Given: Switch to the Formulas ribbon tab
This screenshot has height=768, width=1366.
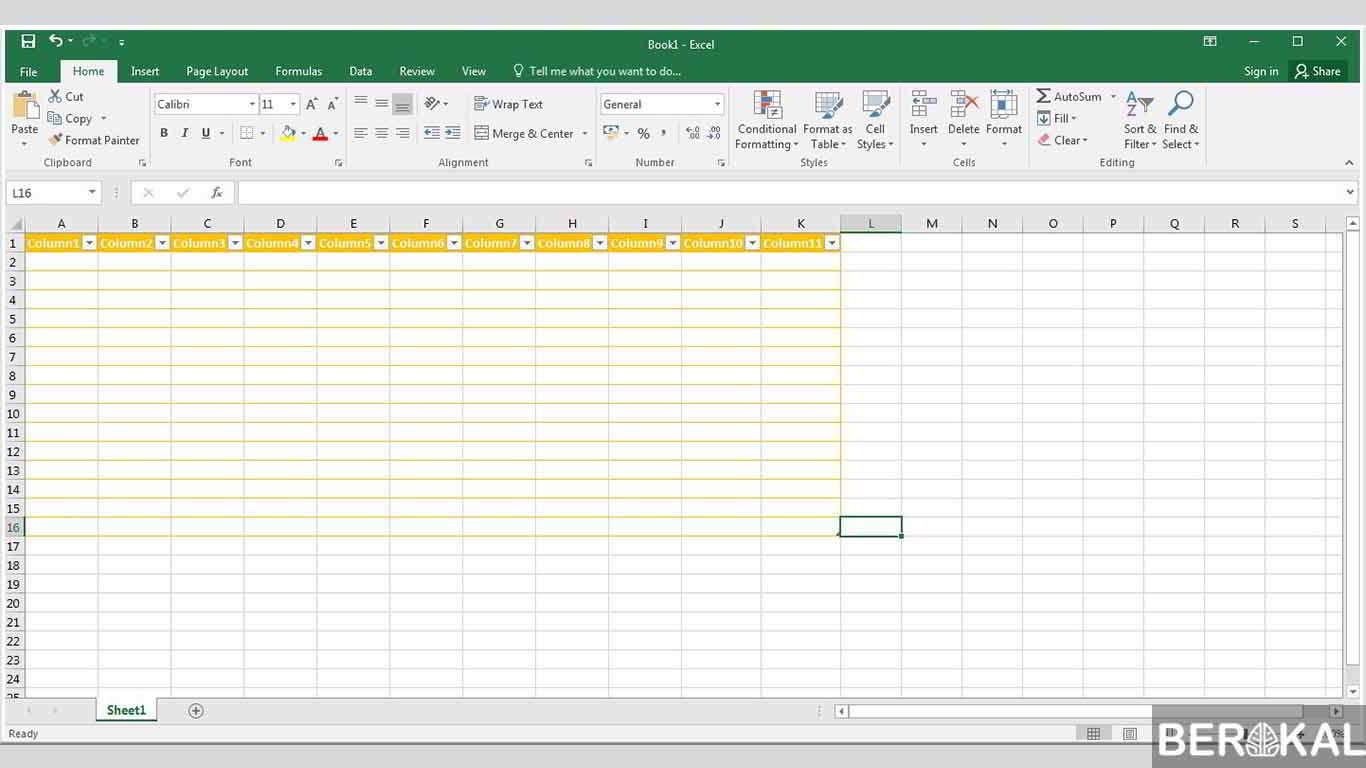Looking at the screenshot, I should coord(298,70).
